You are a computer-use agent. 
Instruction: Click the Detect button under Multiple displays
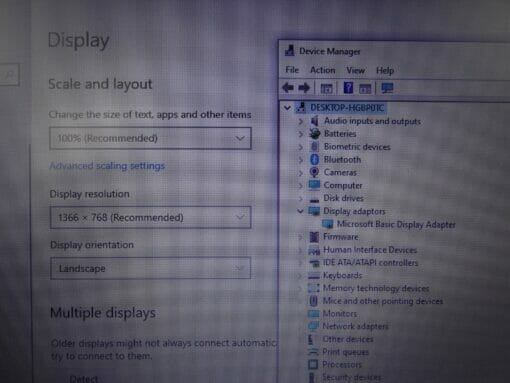click(x=84, y=379)
